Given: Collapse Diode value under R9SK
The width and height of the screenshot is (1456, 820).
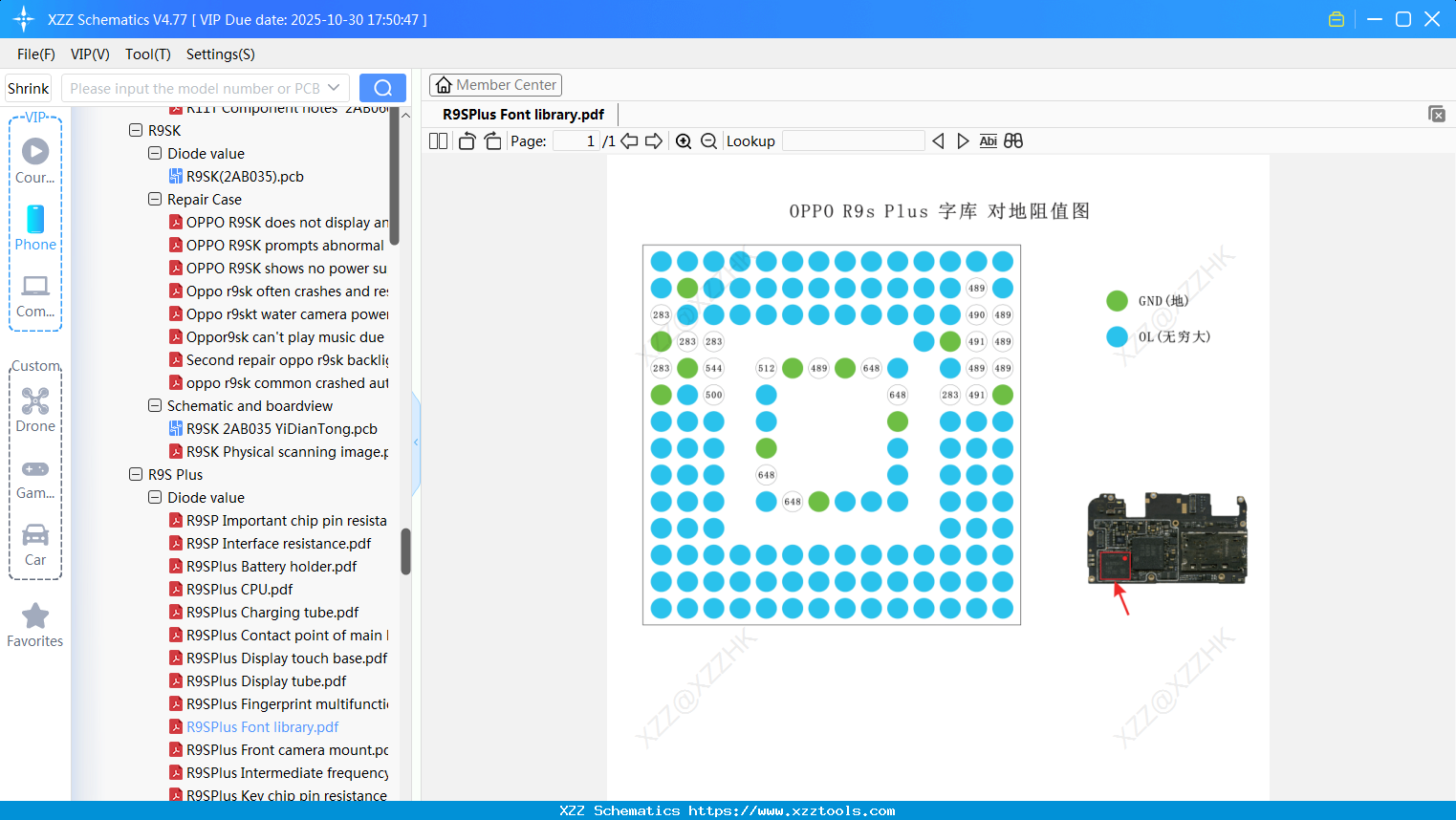Looking at the screenshot, I should [155, 153].
